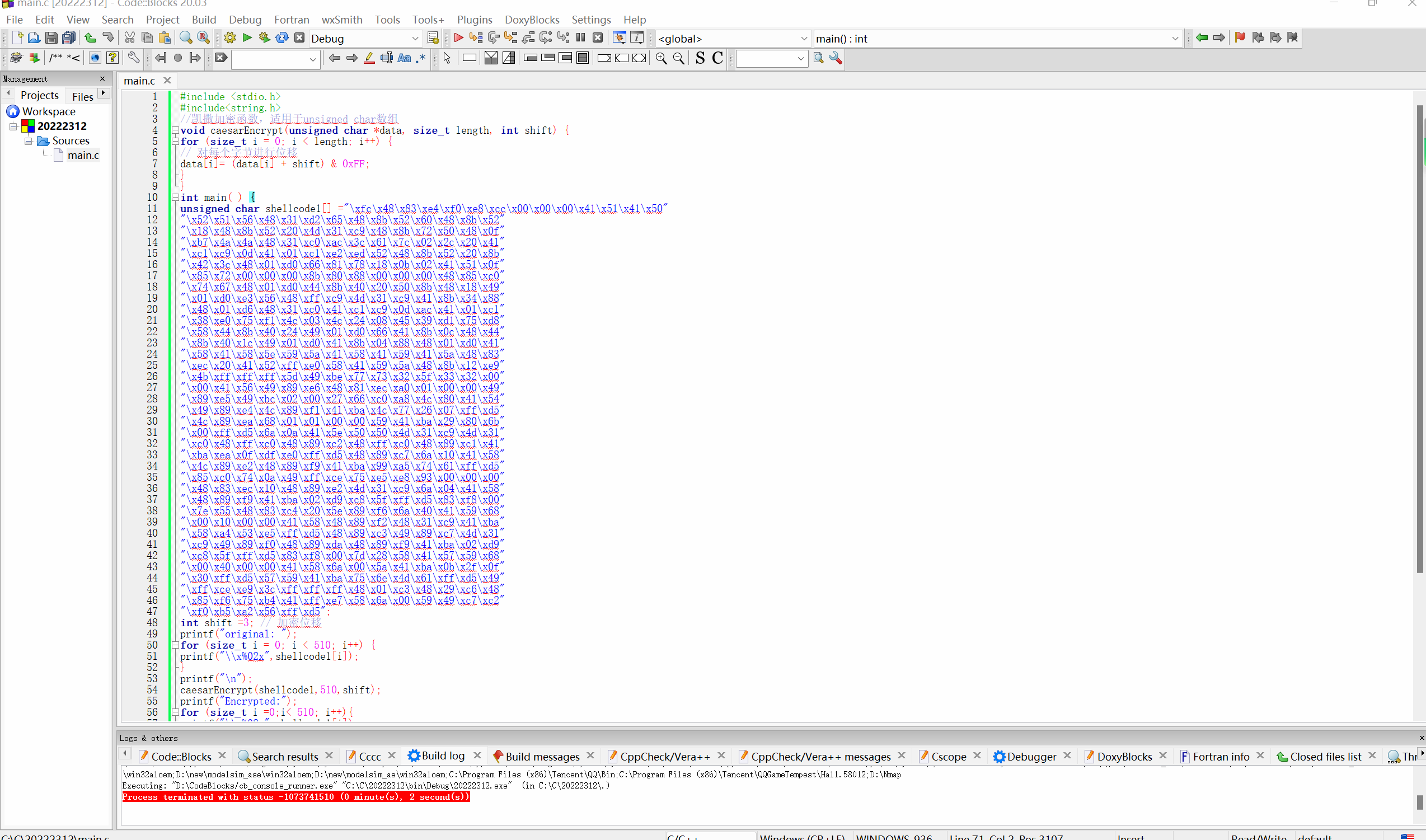
Task: Run the program with green play
Action: point(247,38)
